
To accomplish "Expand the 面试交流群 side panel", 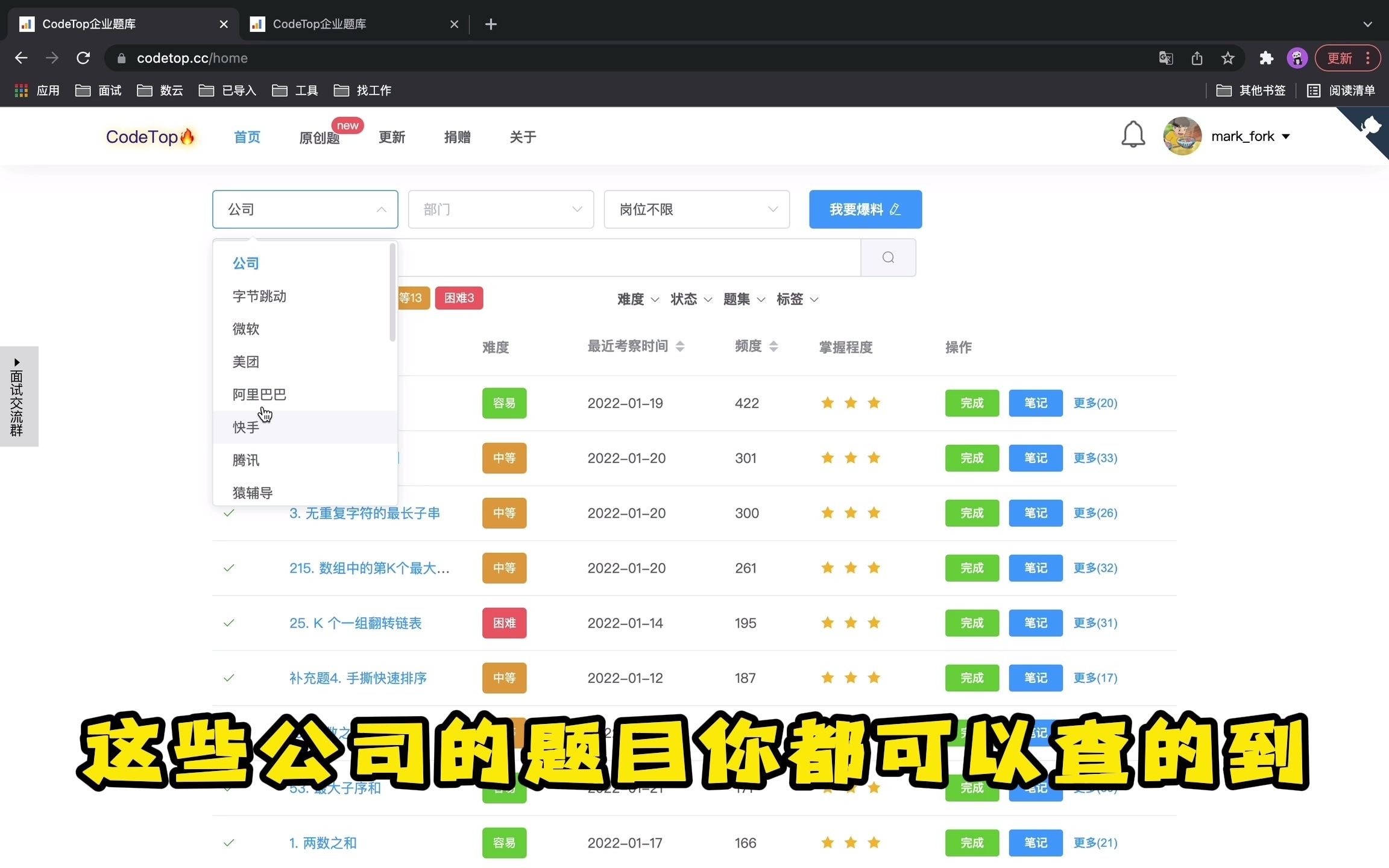I will 18,396.
